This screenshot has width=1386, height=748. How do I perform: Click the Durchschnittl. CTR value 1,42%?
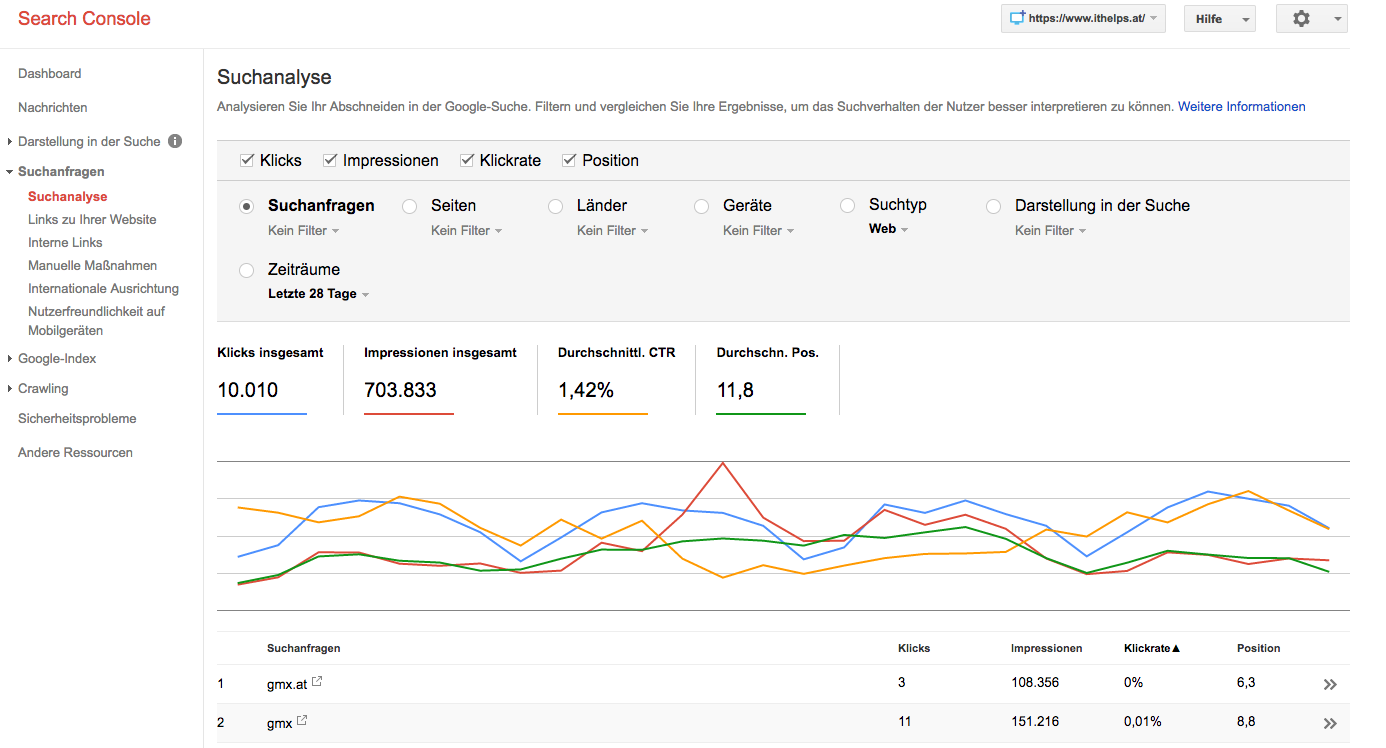click(x=586, y=390)
